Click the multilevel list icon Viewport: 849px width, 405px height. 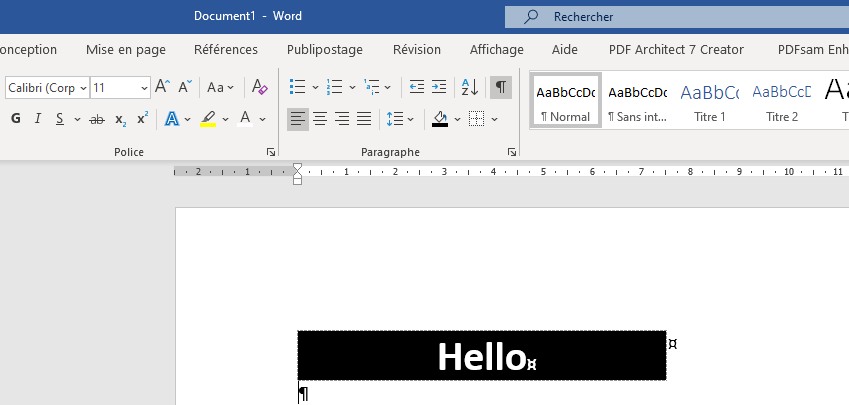(372, 87)
